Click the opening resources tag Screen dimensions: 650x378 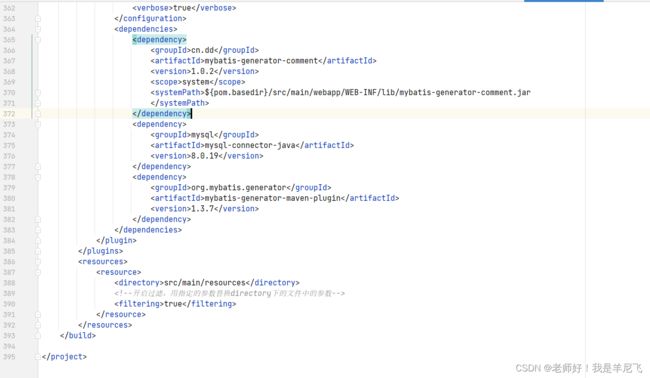(102, 262)
